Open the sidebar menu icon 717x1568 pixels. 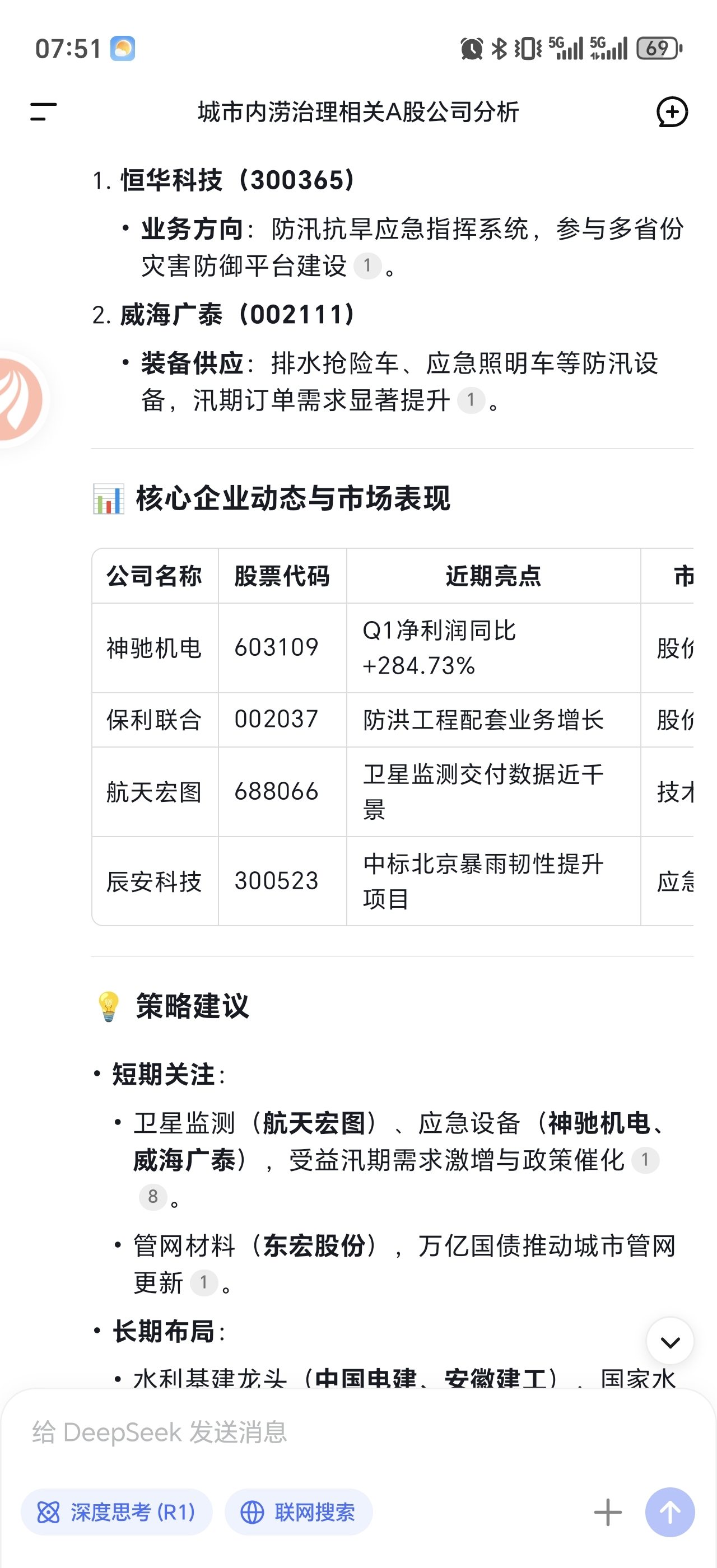43,112
